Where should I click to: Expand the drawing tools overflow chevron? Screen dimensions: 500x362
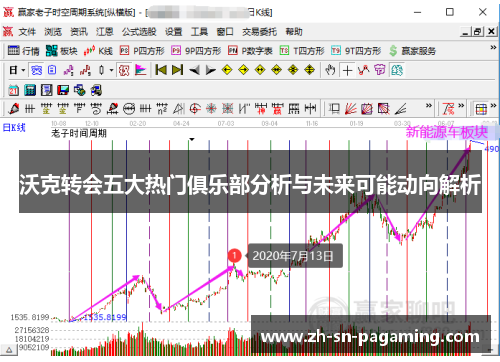pyautogui.click(x=429, y=106)
